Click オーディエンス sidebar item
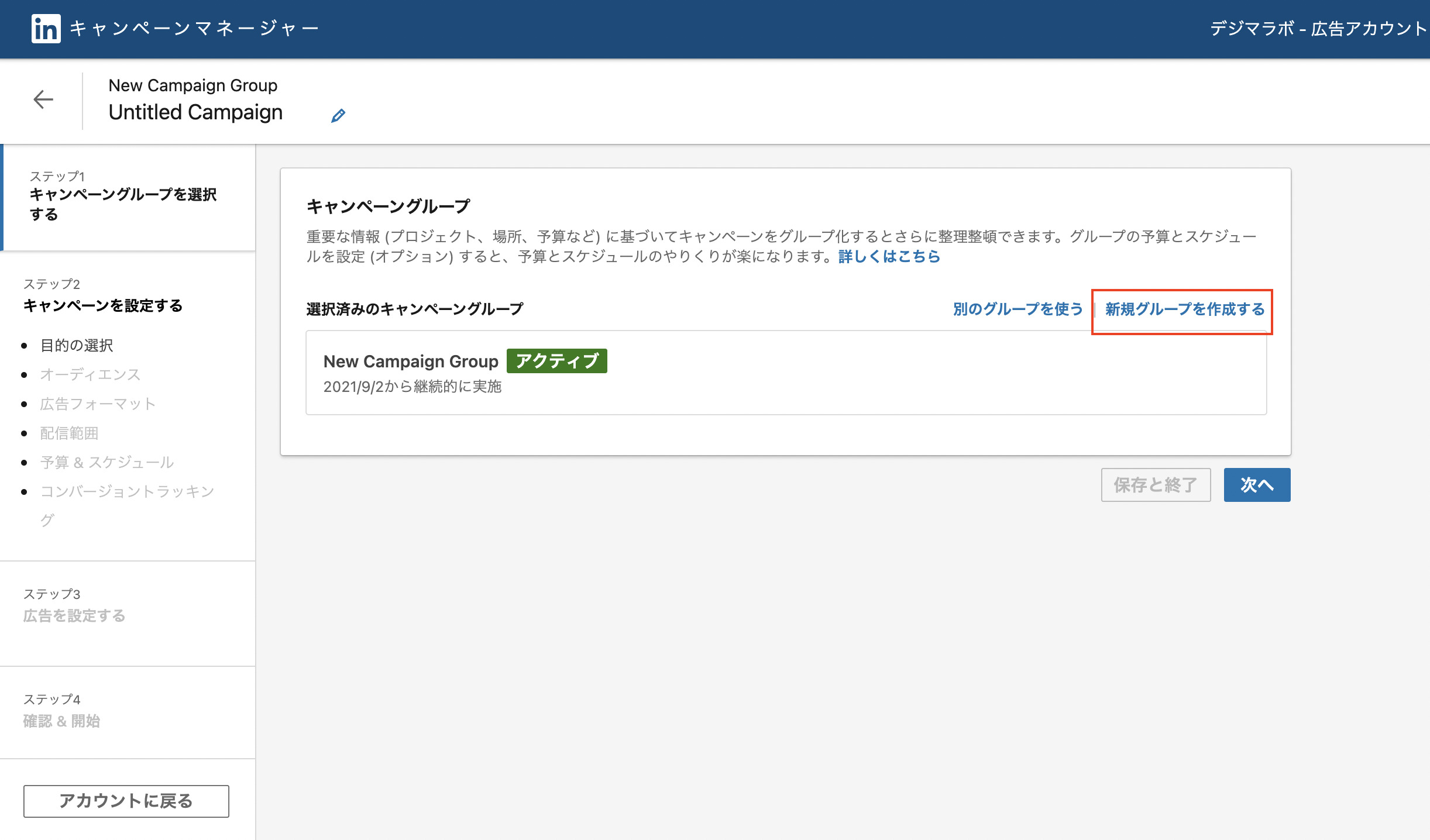The height and width of the screenshot is (840, 1430). 90,374
